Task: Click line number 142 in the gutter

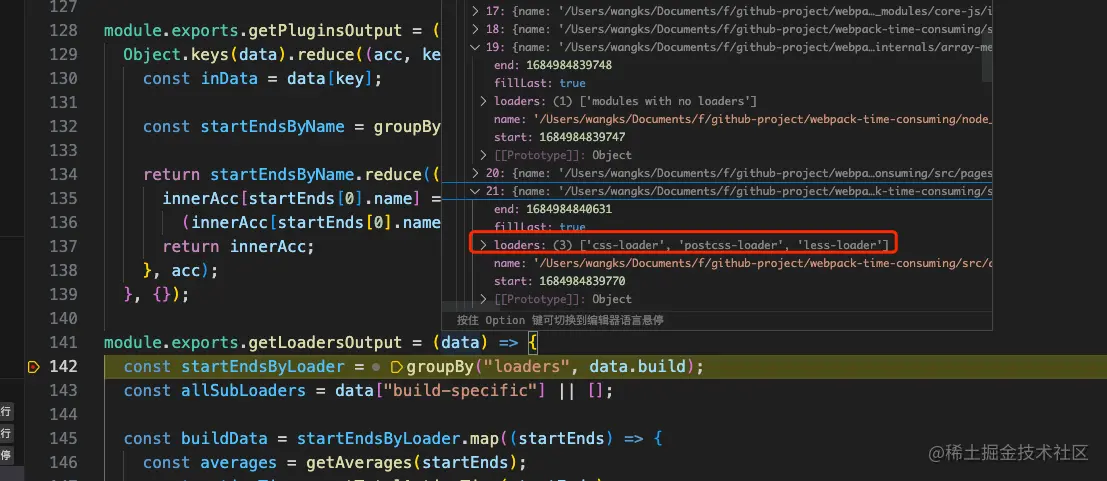Action: [x=64, y=367]
